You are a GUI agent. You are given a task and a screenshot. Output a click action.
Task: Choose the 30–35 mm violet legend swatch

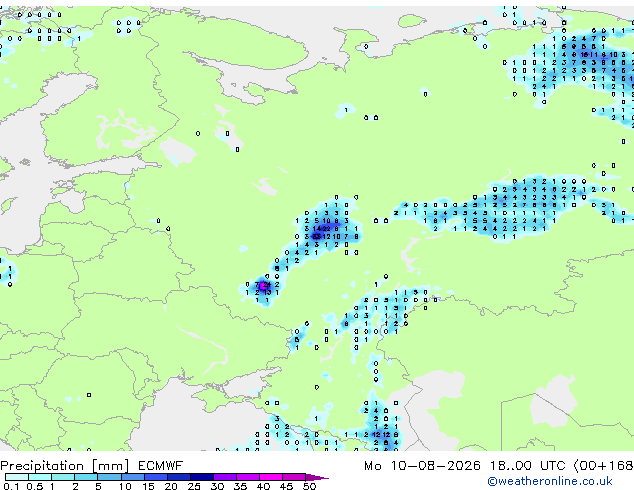coord(224,477)
